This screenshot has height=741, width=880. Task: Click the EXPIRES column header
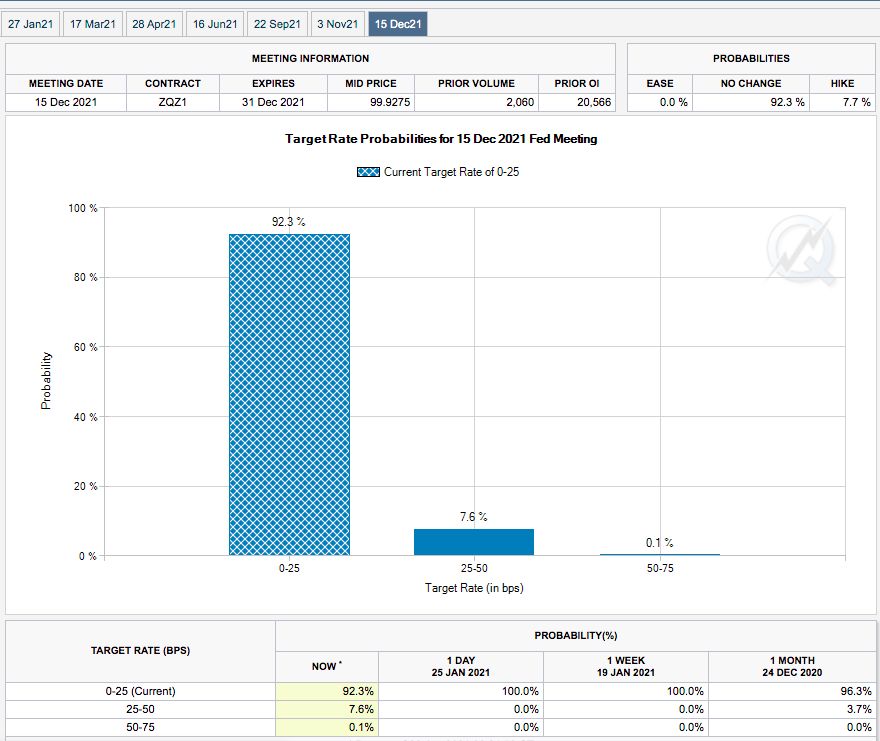(x=273, y=83)
